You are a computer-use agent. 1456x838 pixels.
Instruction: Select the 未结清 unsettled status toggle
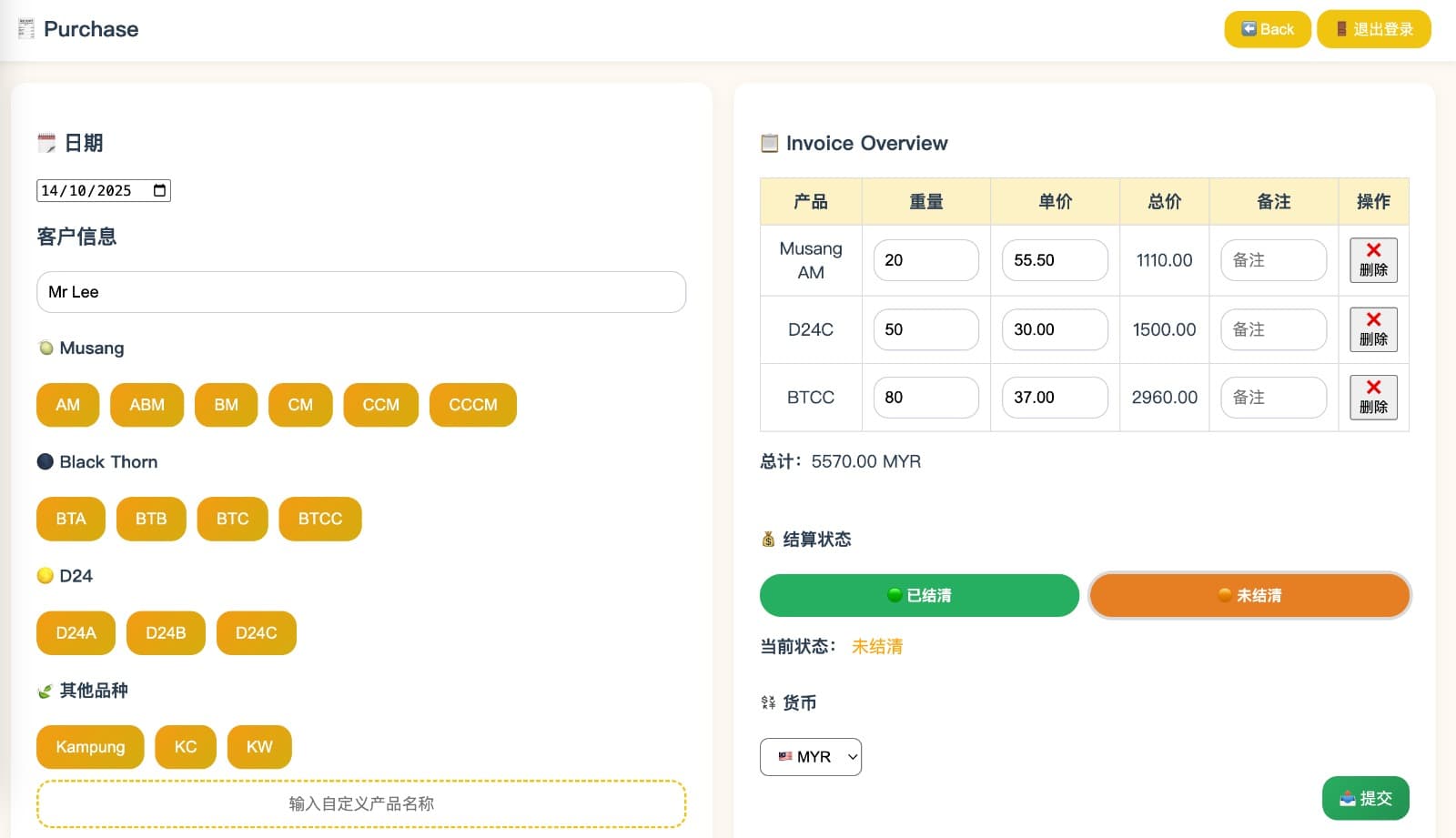coord(1249,595)
